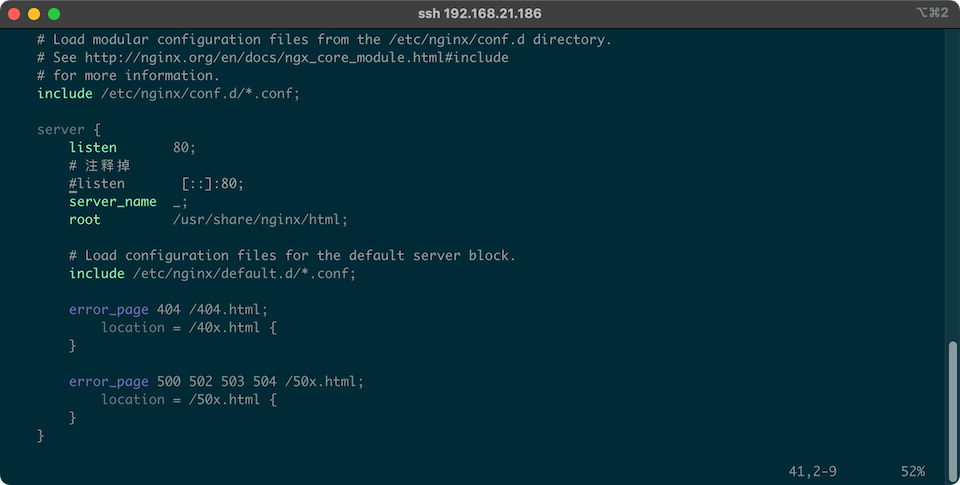
Task: Click the nginx.org documentation URL in comment
Action: point(296,58)
